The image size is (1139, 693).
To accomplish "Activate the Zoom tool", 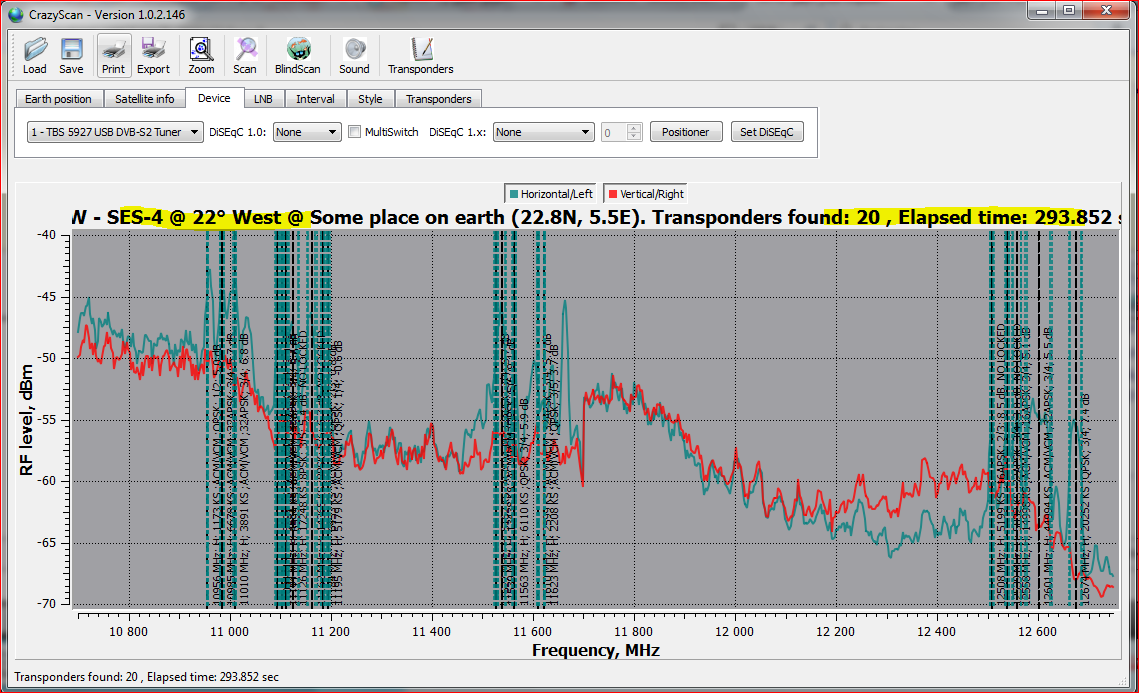I will [201, 55].
